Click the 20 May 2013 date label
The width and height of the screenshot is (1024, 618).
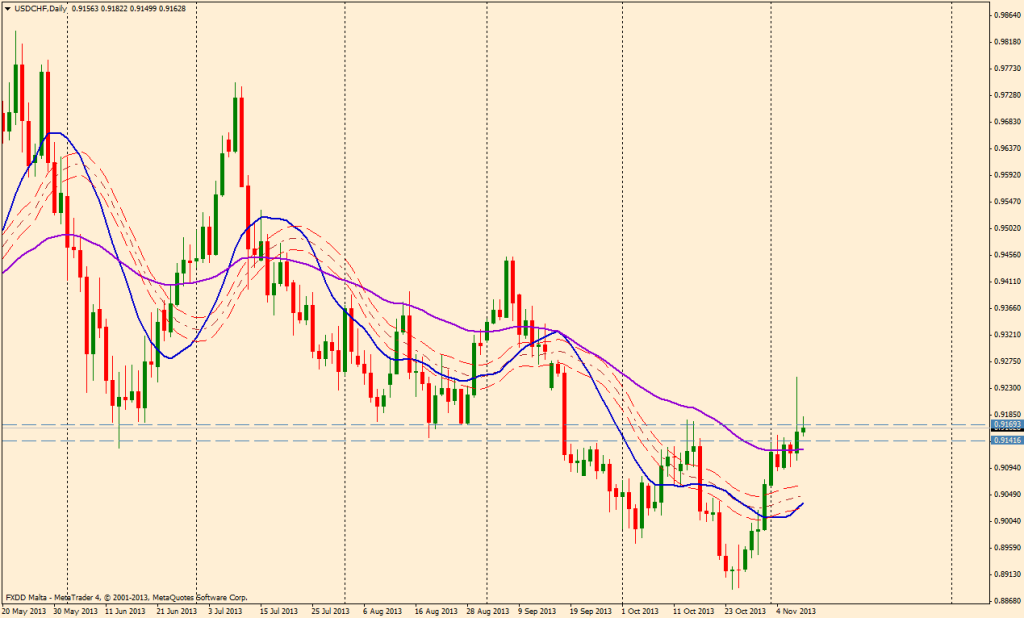(x=23, y=611)
